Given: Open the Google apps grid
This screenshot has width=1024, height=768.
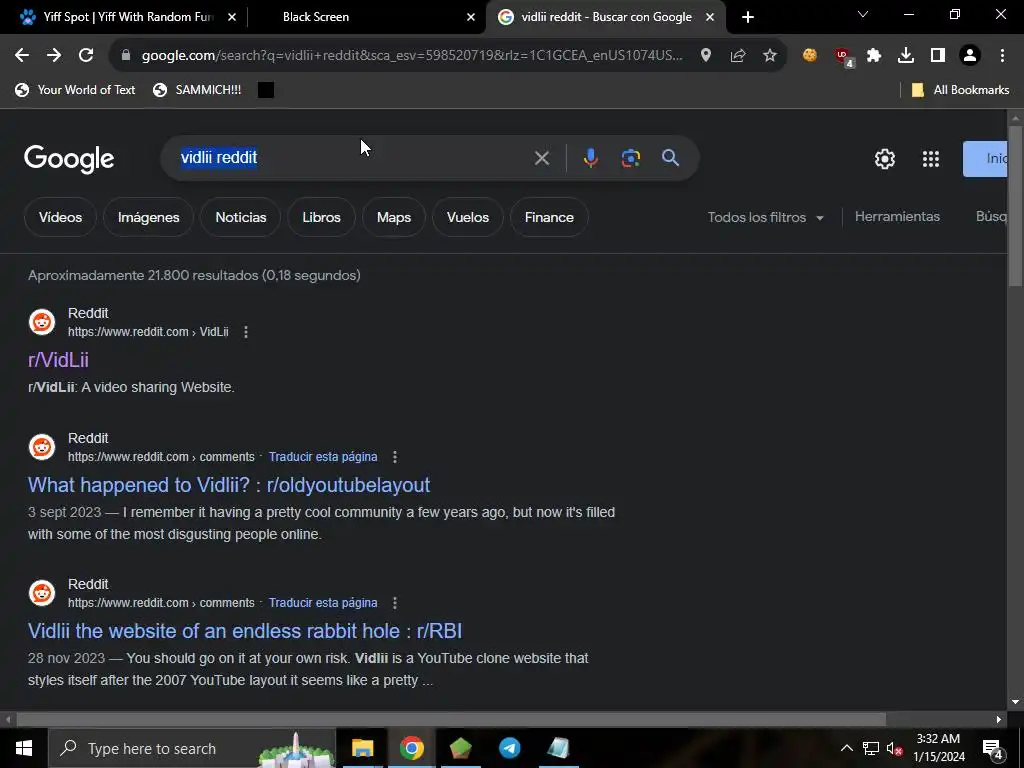Looking at the screenshot, I should (931, 159).
